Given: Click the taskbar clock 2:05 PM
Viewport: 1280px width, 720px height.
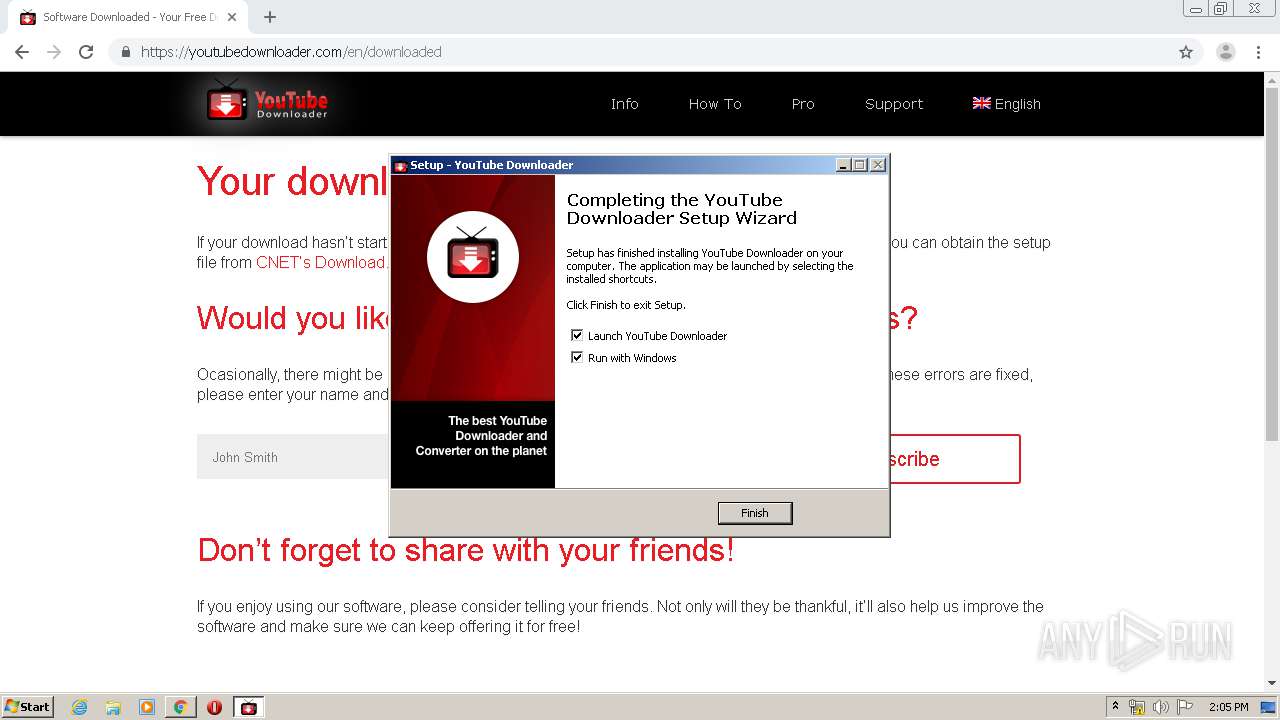Looking at the screenshot, I should point(1229,707).
